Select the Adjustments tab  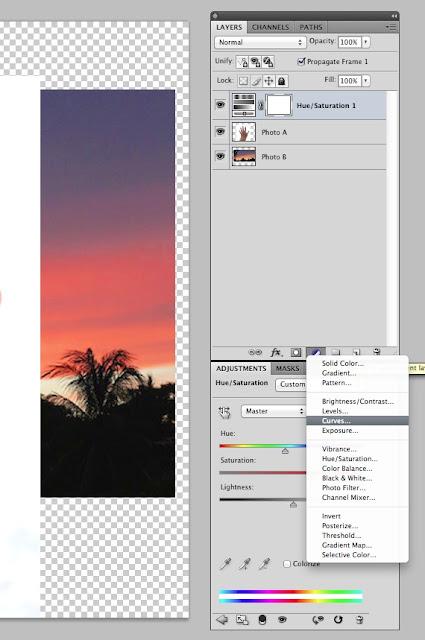(x=241, y=368)
